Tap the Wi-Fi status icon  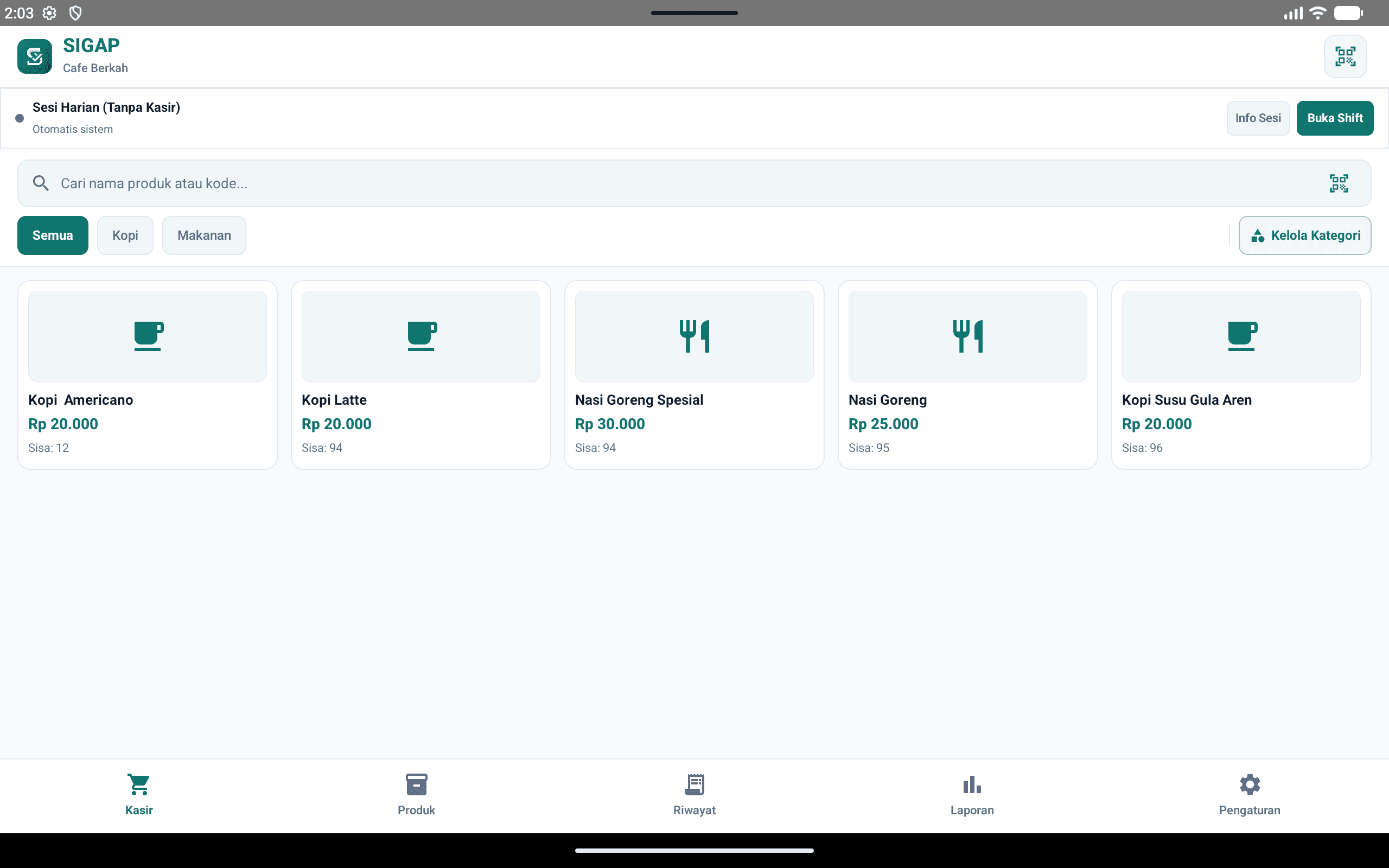point(1318,12)
